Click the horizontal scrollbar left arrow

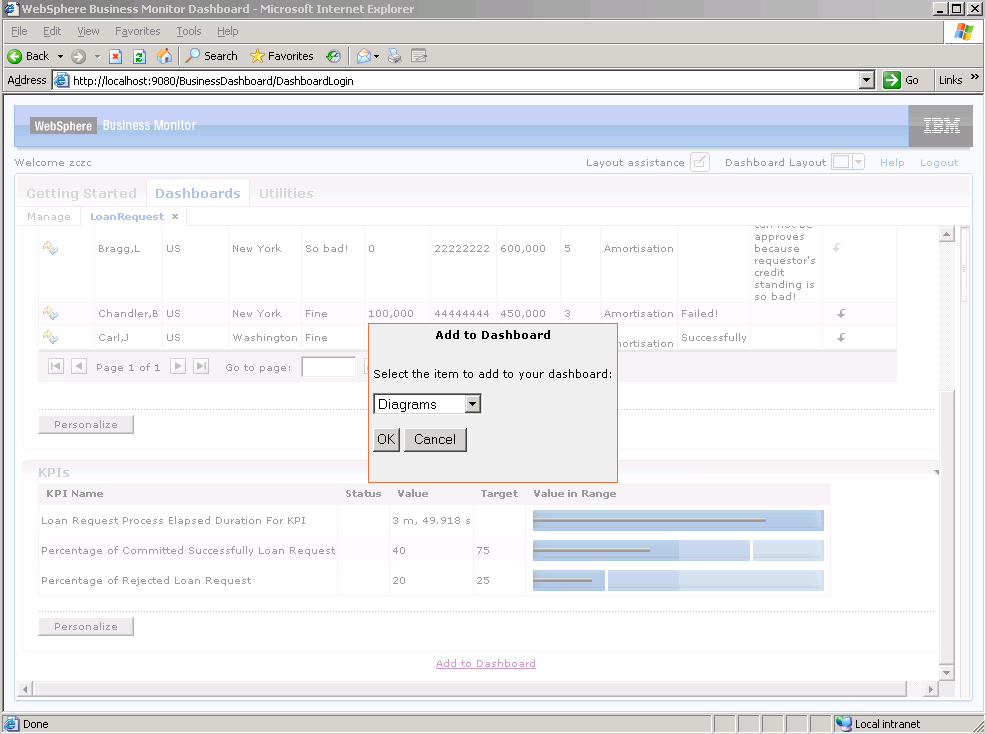coord(25,689)
